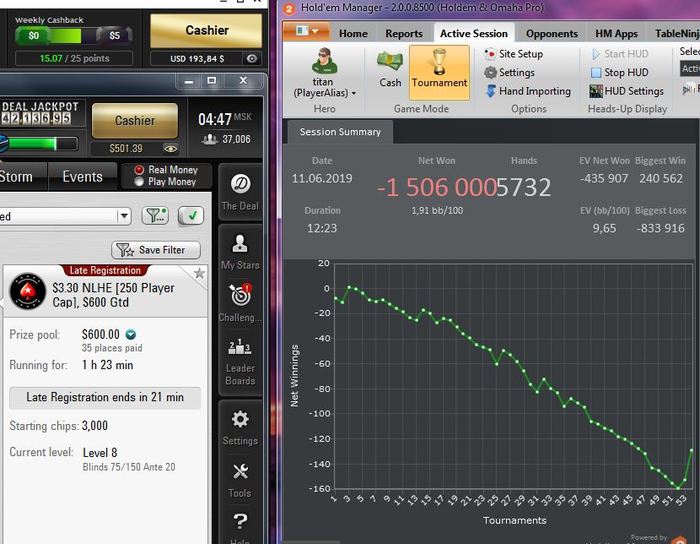The width and height of the screenshot is (700, 544).
Task: Click the PokerStars spade tournament logo
Action: pyautogui.click(x=28, y=291)
